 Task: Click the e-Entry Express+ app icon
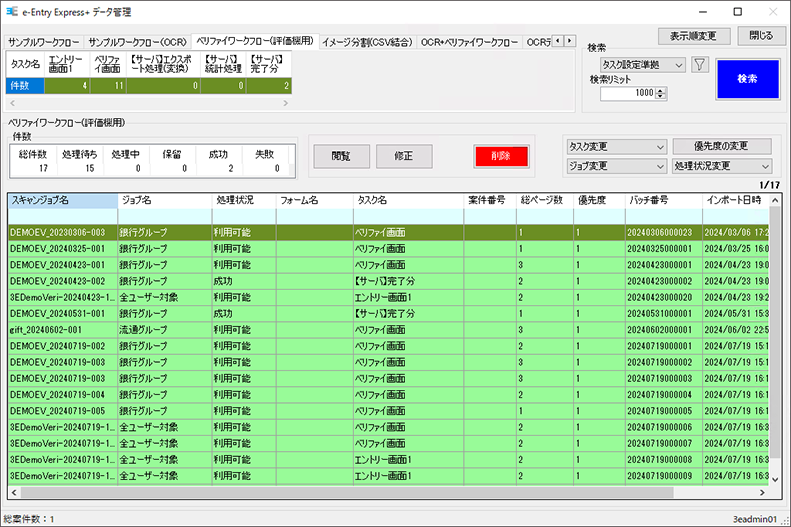11,12
